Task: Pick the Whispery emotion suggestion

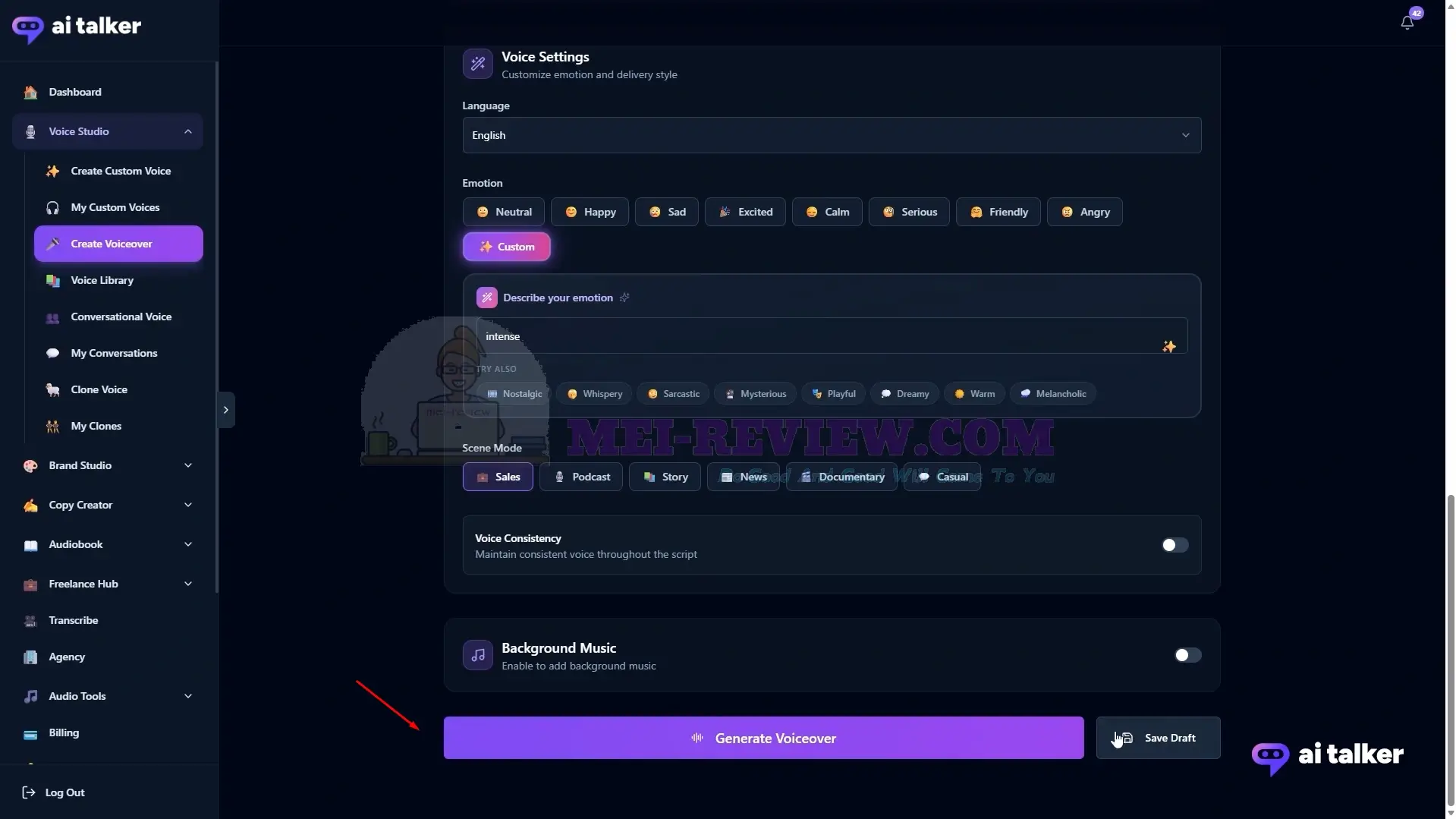Action: [x=594, y=394]
